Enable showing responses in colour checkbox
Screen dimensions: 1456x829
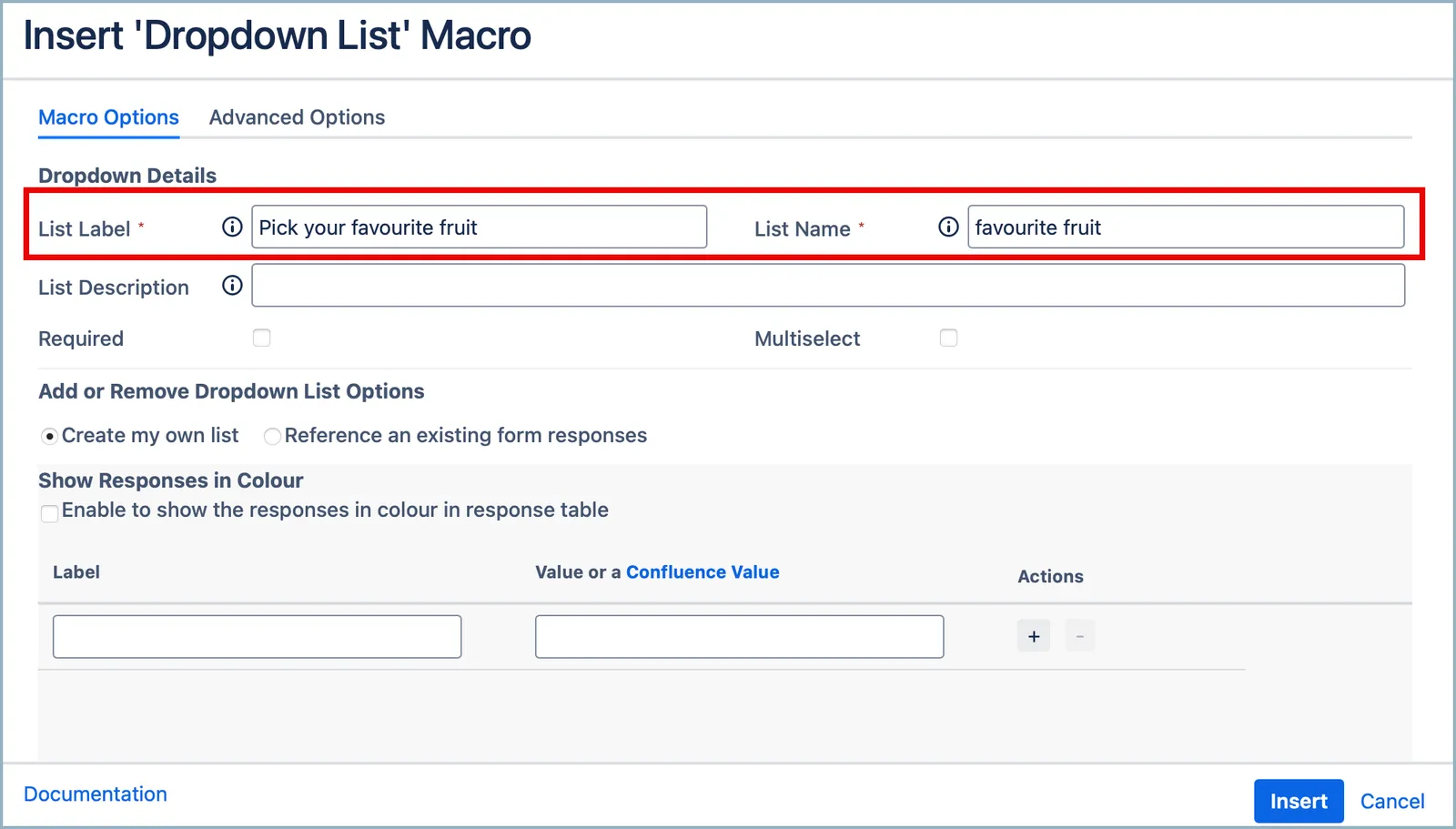49,512
